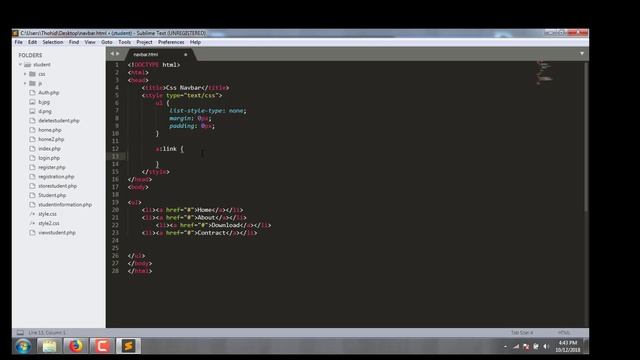This screenshot has height=360, width=640.
Task: Click the image icon beside d.png
Action: [32, 111]
